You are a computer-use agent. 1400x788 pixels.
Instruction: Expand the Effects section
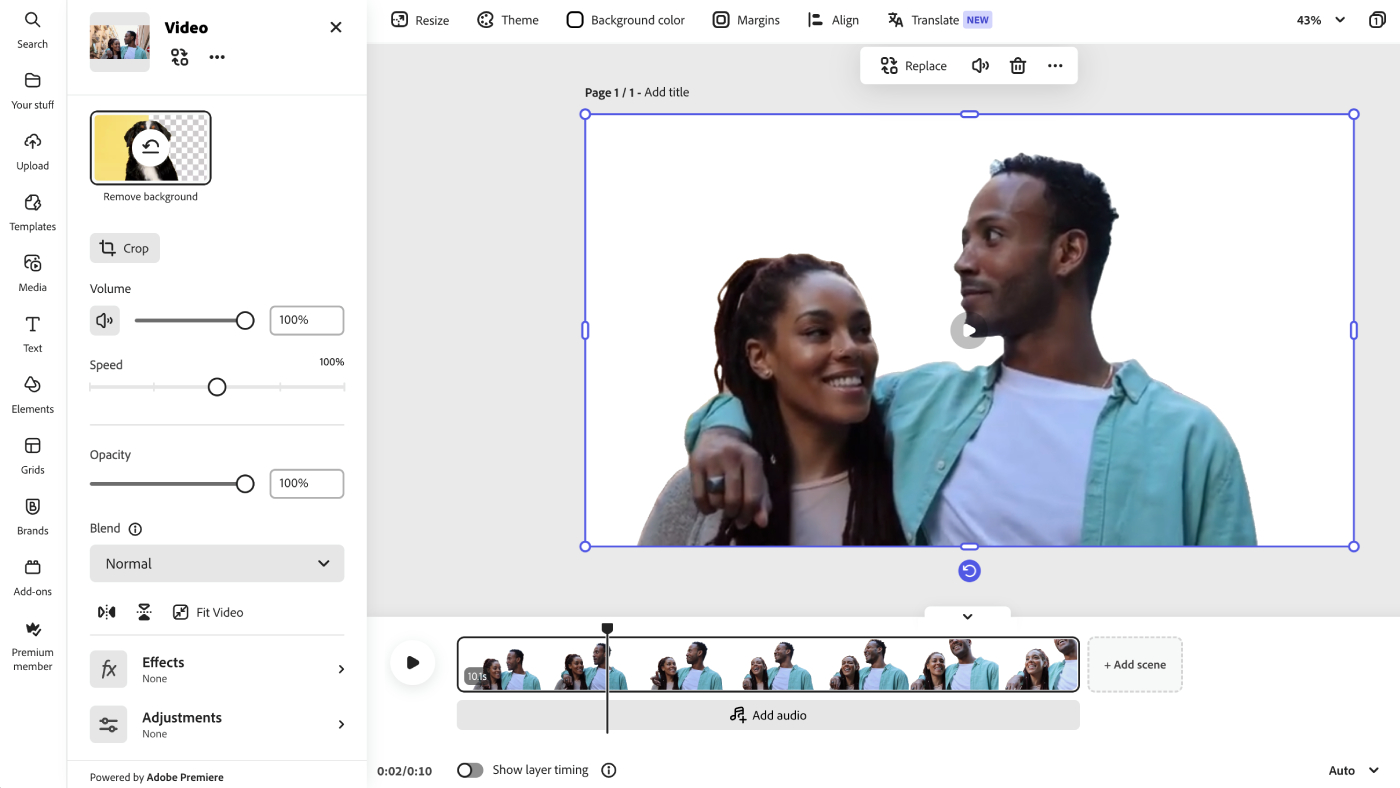point(217,669)
